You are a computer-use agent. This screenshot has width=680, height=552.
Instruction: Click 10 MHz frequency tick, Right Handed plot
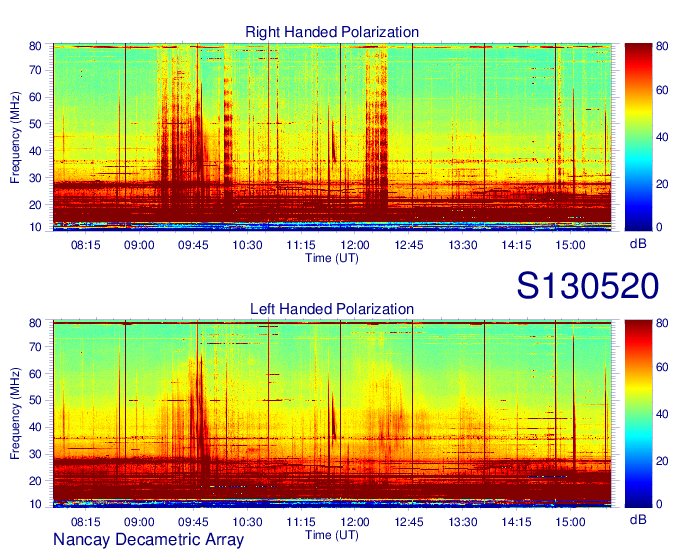[x=35, y=227]
